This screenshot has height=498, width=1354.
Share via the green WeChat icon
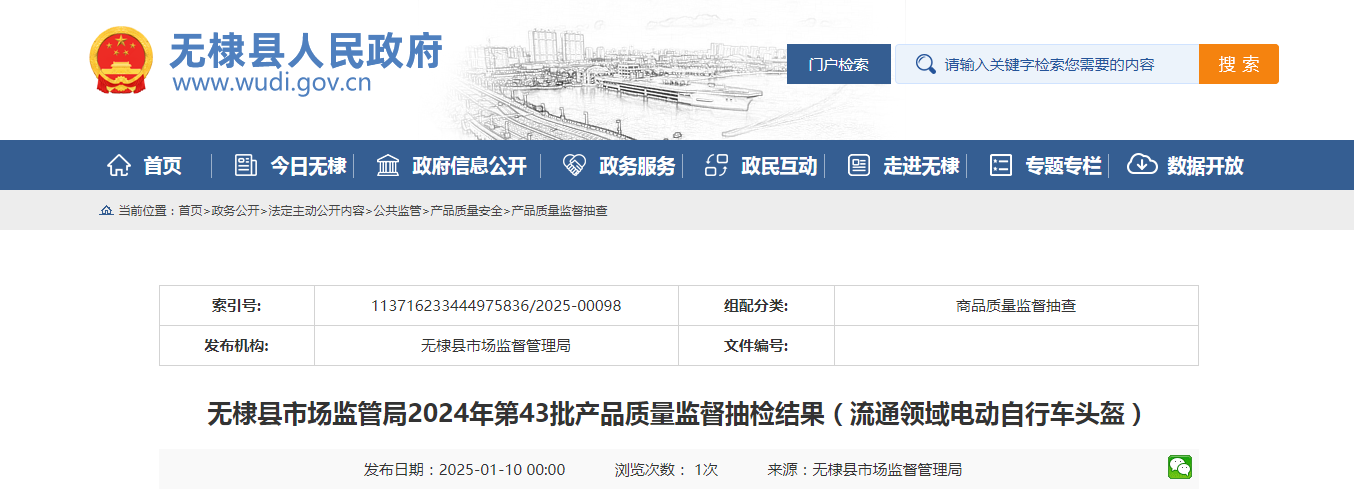pyautogui.click(x=1180, y=467)
